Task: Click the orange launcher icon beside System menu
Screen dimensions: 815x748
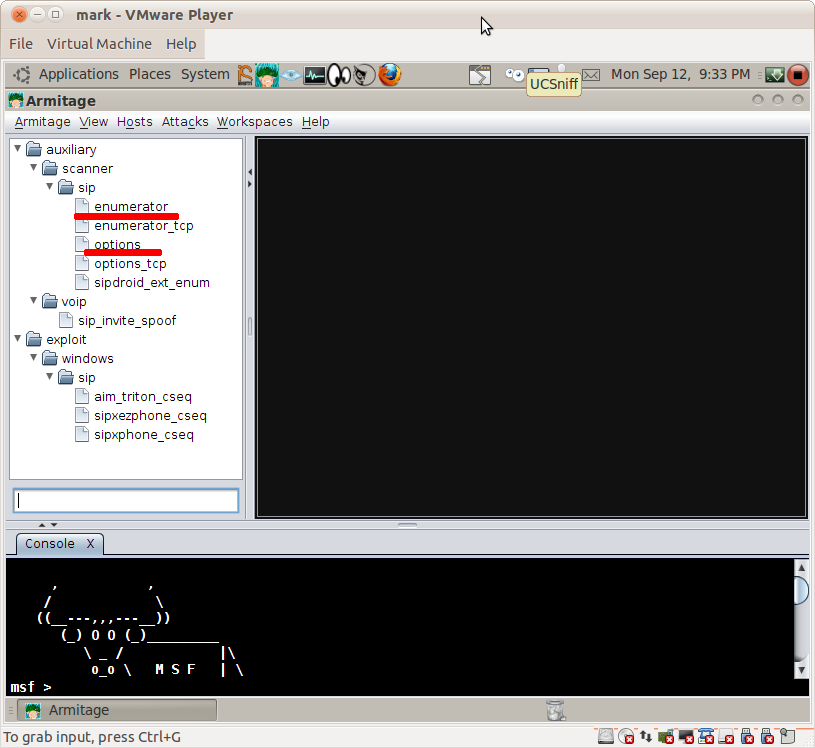Action: click(x=245, y=75)
